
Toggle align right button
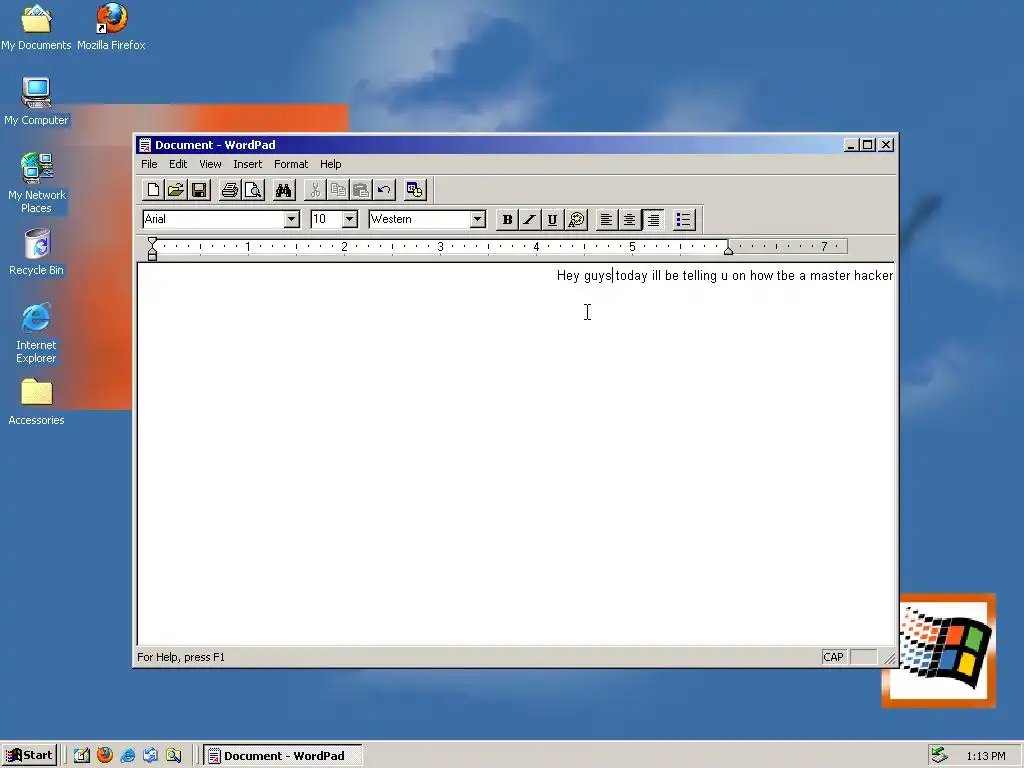[653, 219]
